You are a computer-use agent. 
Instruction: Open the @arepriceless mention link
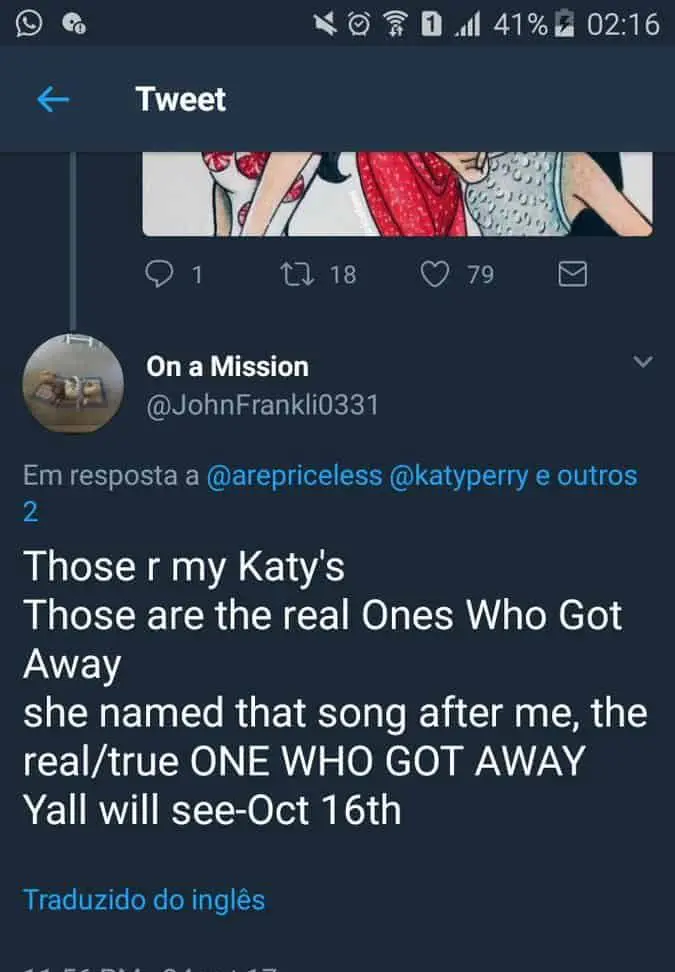[294, 476]
